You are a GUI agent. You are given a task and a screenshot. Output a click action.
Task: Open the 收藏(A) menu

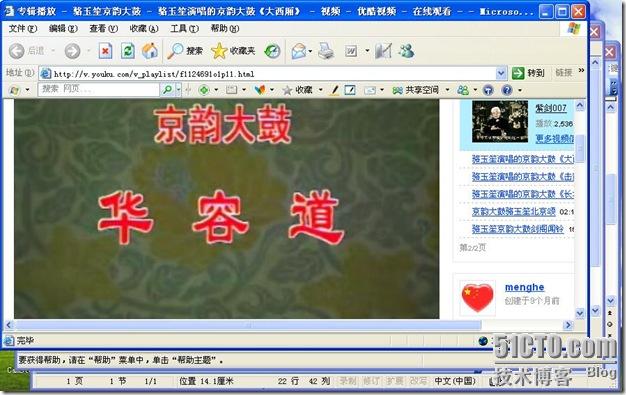[144, 29]
